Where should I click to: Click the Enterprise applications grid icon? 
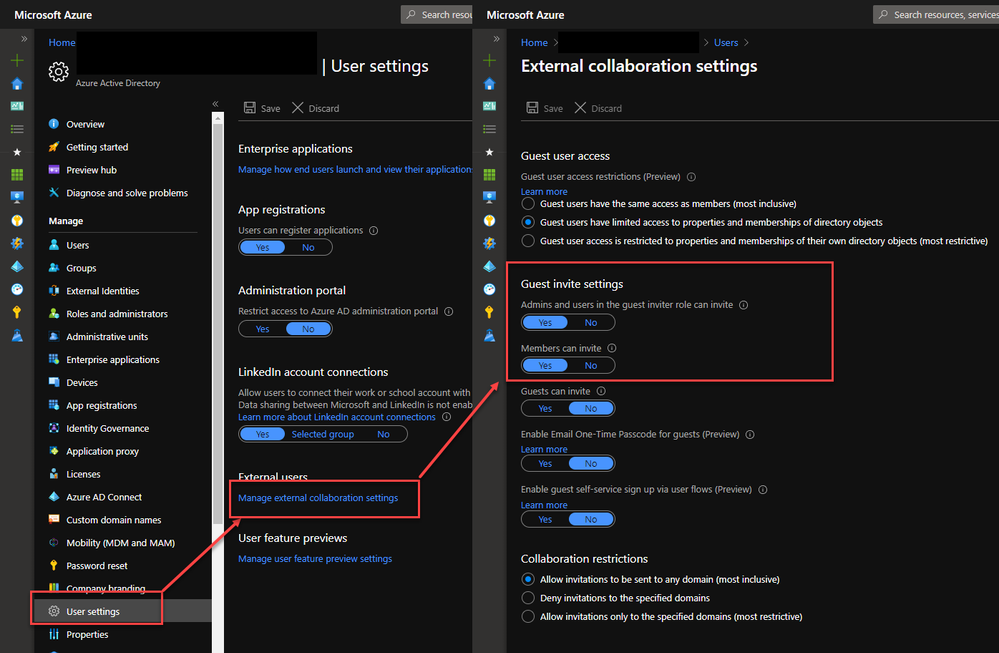tap(54, 359)
